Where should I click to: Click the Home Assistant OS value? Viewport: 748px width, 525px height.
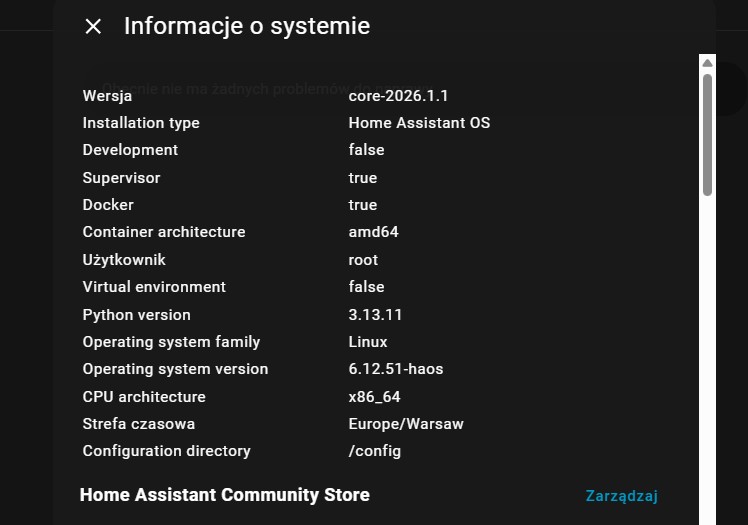coord(419,123)
